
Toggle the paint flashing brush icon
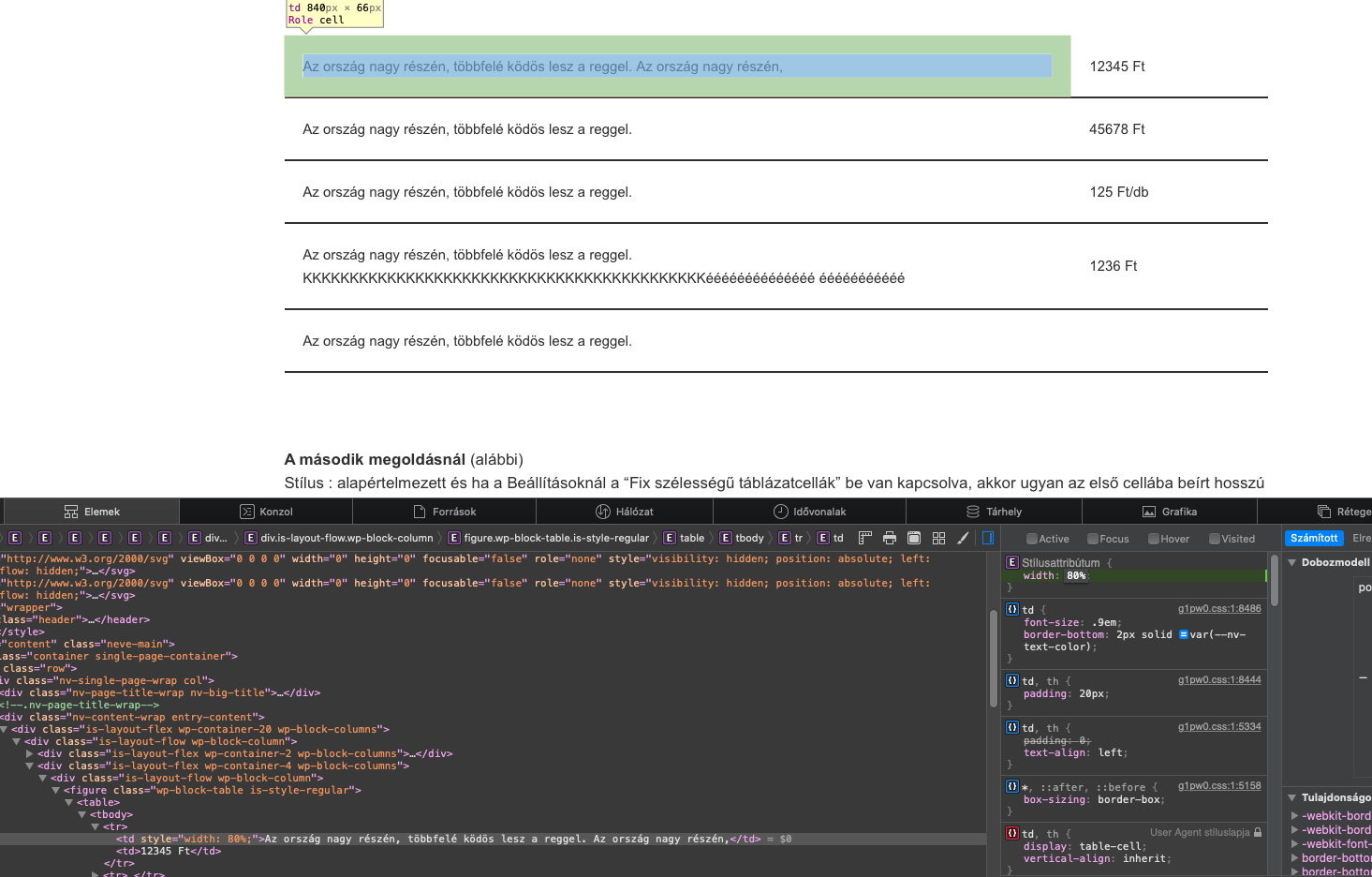pyautogui.click(x=963, y=538)
